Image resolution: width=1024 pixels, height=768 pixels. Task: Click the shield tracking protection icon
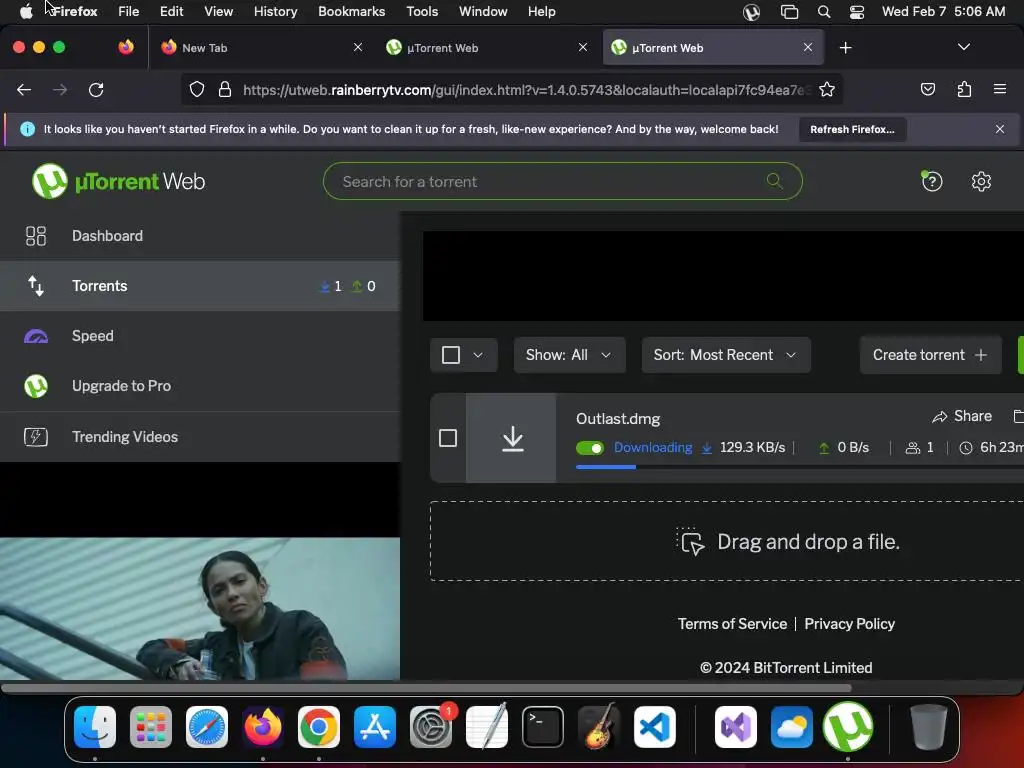197,89
